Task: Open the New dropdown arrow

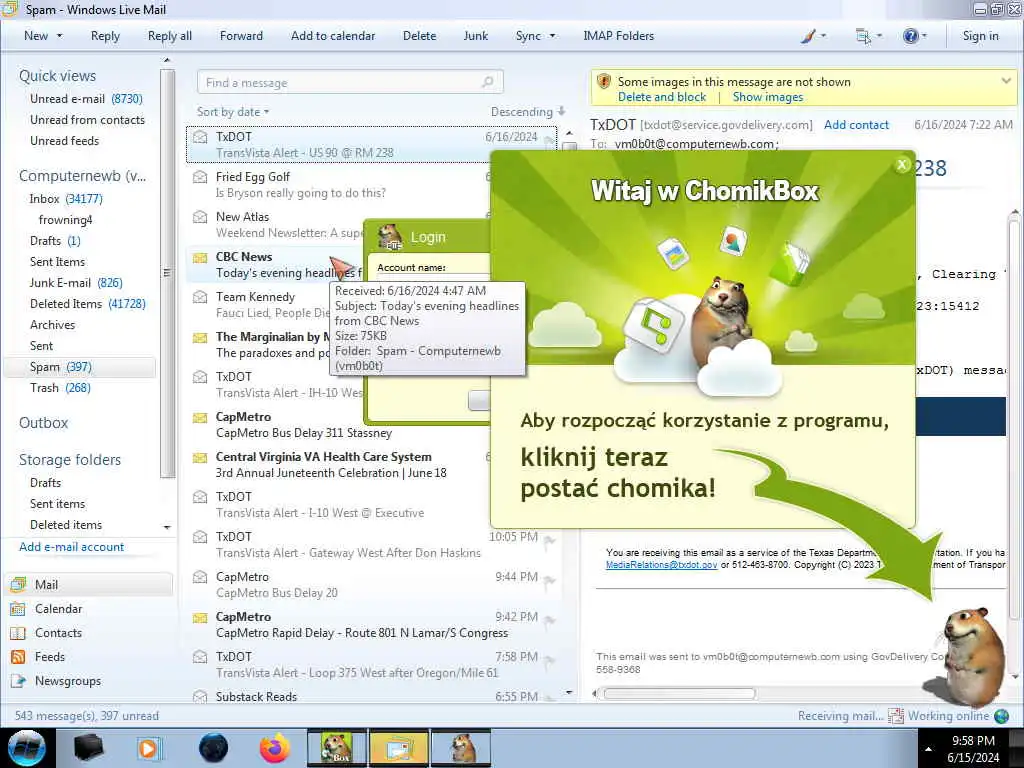Action: [60, 36]
